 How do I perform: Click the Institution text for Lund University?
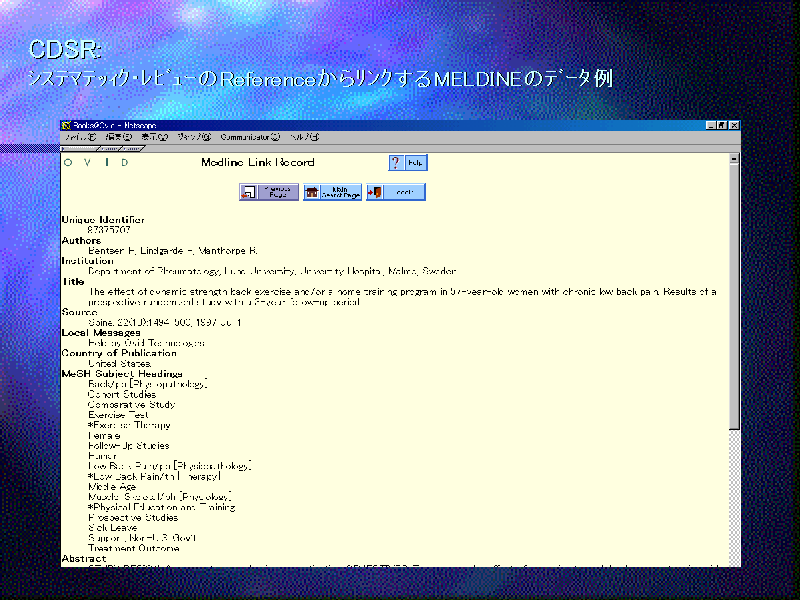272,271
